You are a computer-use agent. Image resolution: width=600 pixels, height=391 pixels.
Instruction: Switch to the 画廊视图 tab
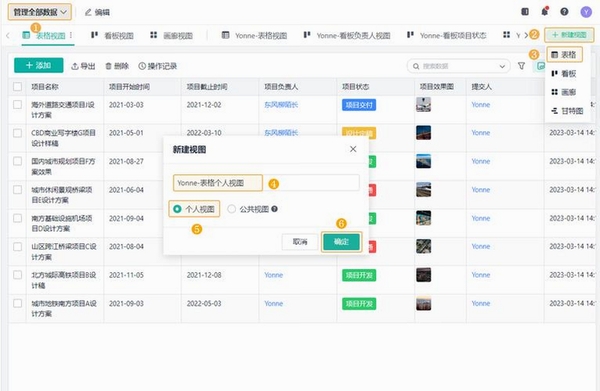[x=171, y=36]
